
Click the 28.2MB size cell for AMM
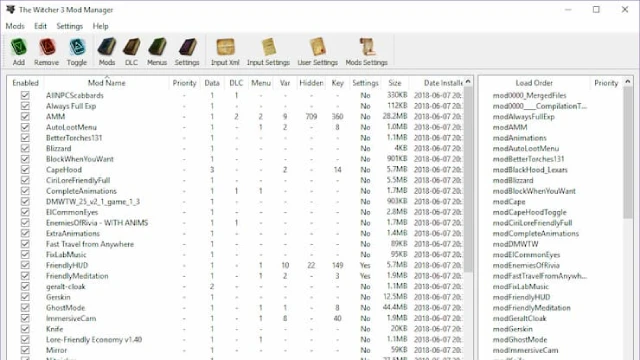coord(395,116)
